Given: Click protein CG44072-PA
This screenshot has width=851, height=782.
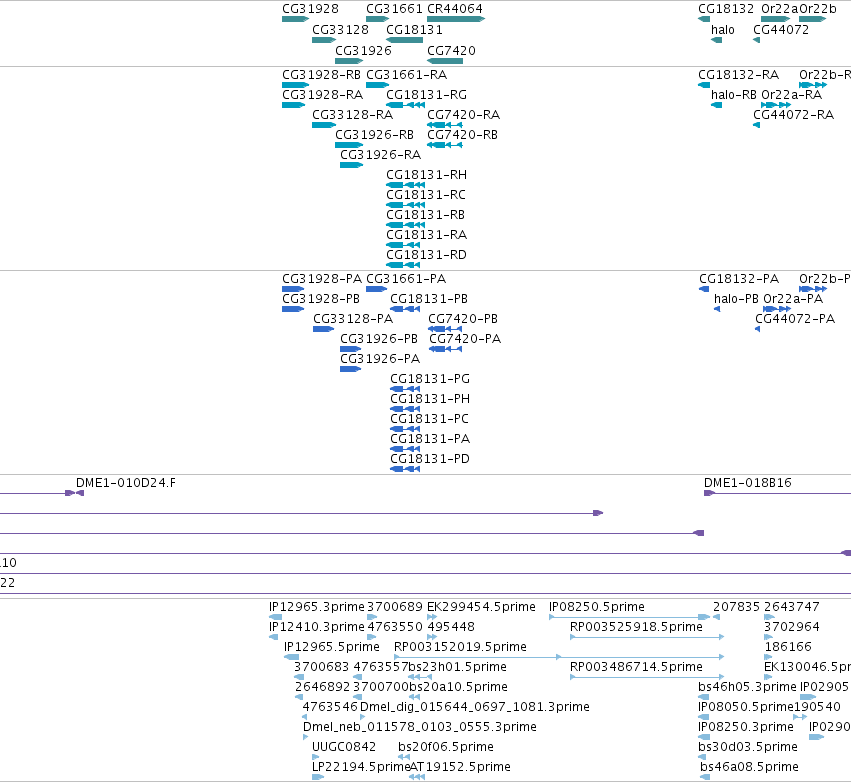Looking at the screenshot, I should tap(758, 329).
